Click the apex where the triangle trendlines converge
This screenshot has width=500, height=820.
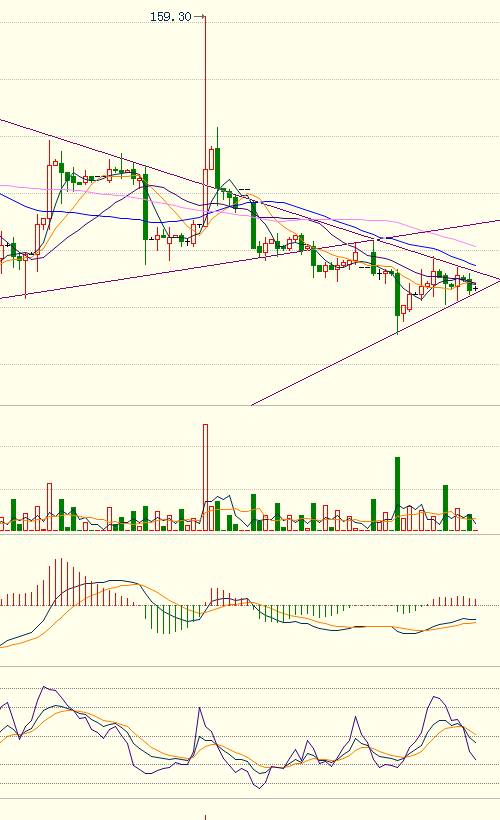coord(497,280)
